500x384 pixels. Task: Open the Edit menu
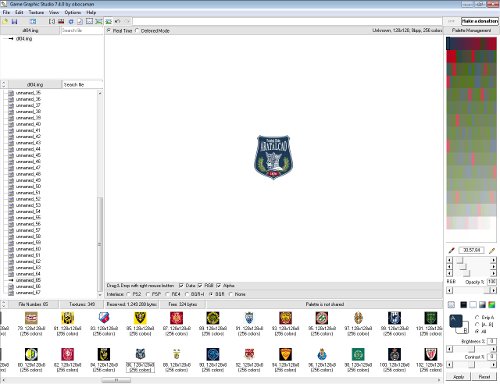click(x=19, y=12)
